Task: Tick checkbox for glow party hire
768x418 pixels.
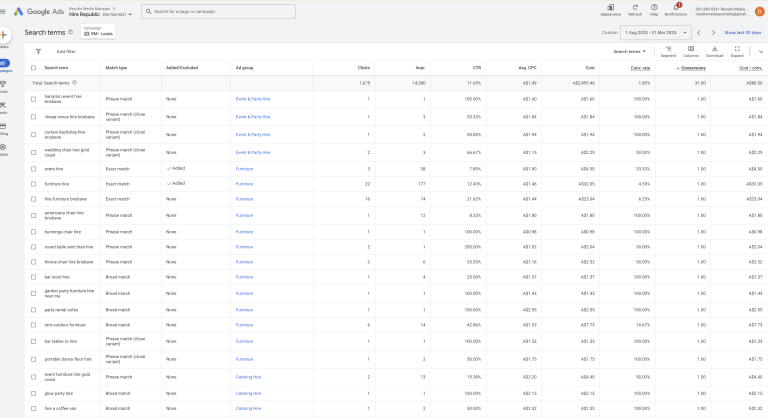Action: click(x=33, y=393)
